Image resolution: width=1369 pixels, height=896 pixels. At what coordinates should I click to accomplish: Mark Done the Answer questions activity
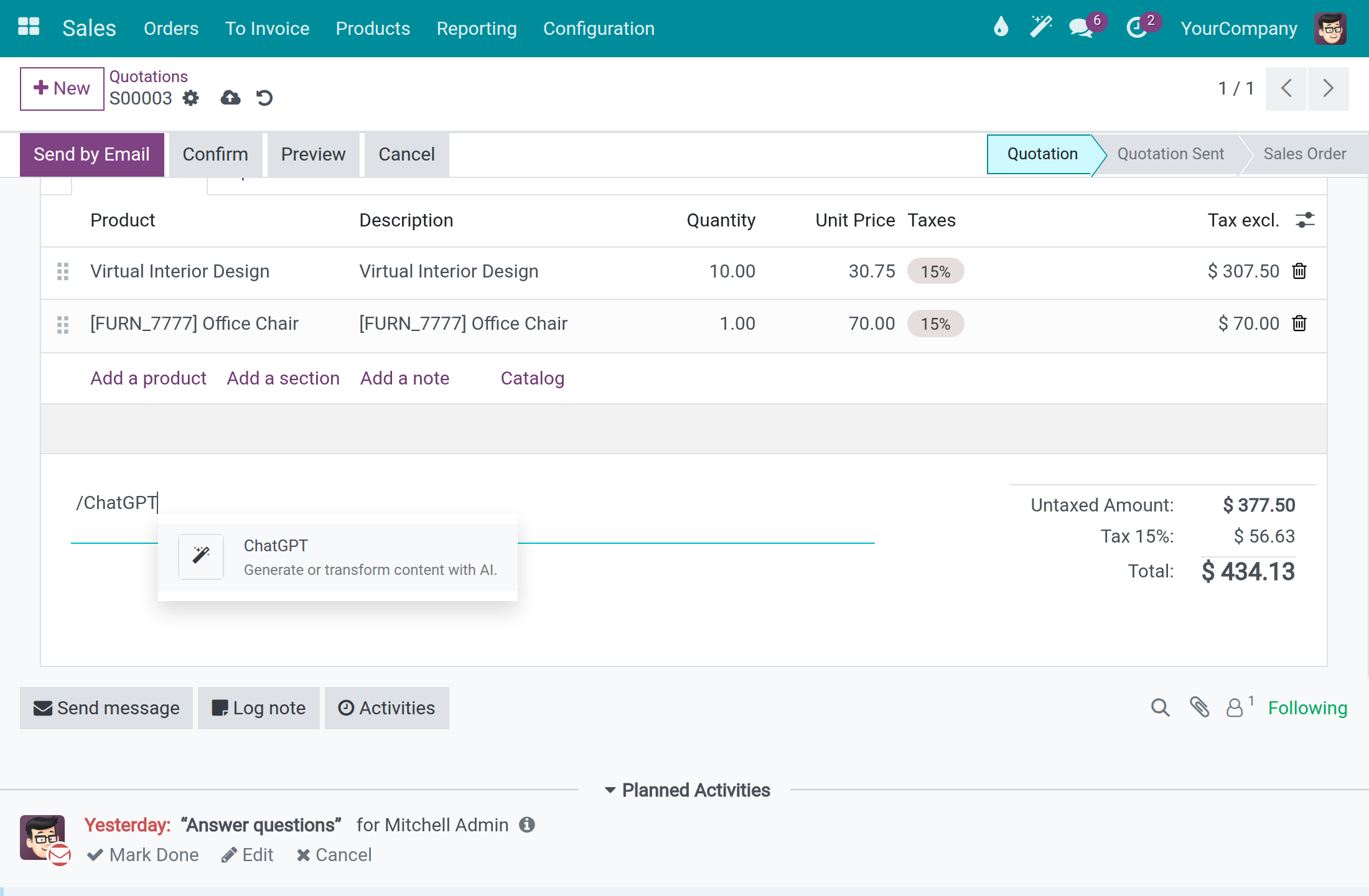coord(143,855)
